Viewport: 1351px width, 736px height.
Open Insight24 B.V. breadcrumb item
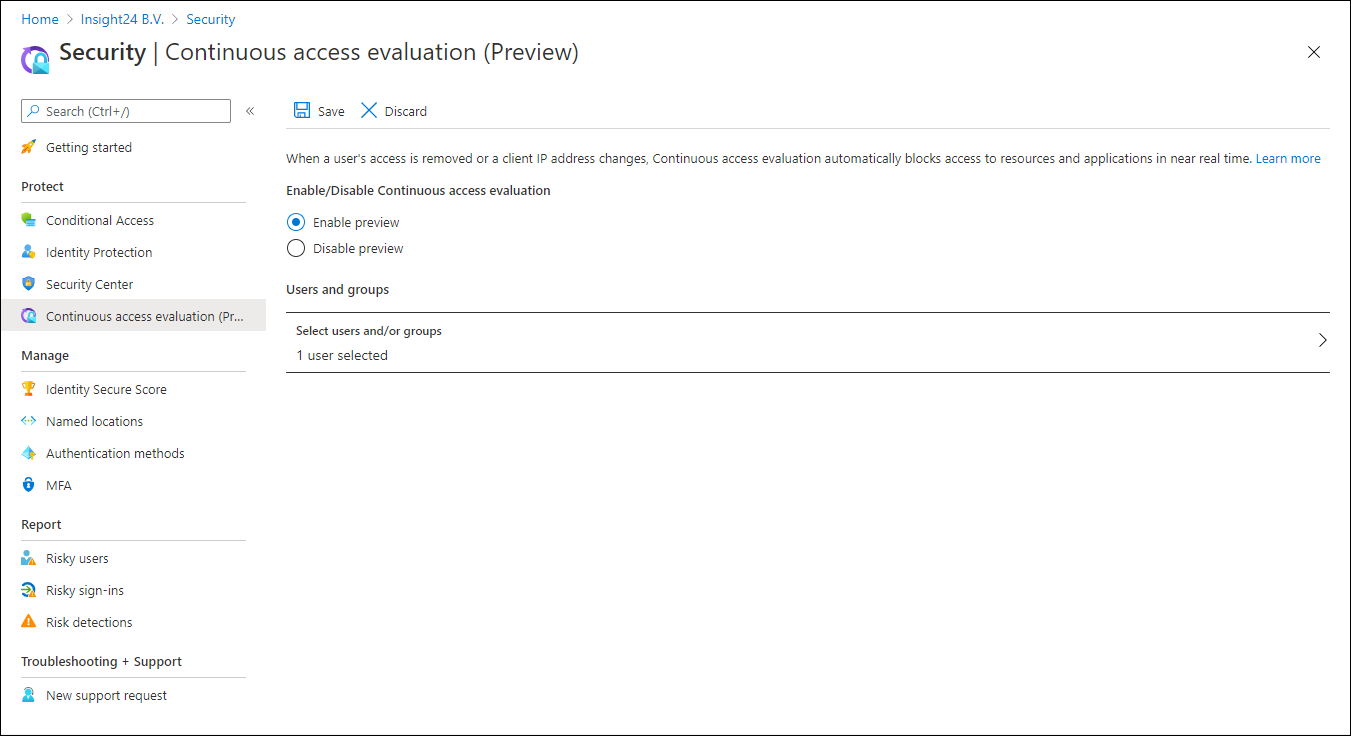[121, 18]
